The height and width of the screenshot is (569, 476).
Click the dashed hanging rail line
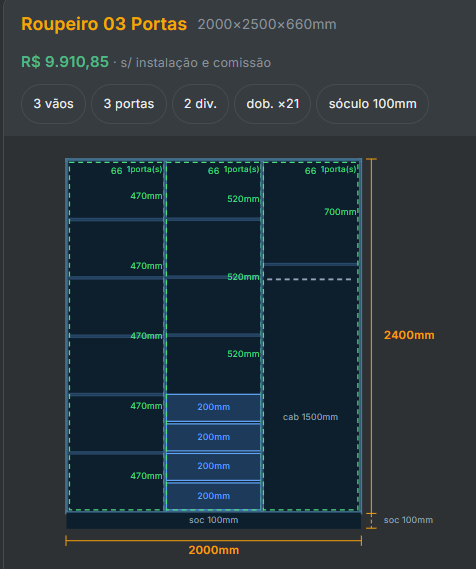pos(309,279)
